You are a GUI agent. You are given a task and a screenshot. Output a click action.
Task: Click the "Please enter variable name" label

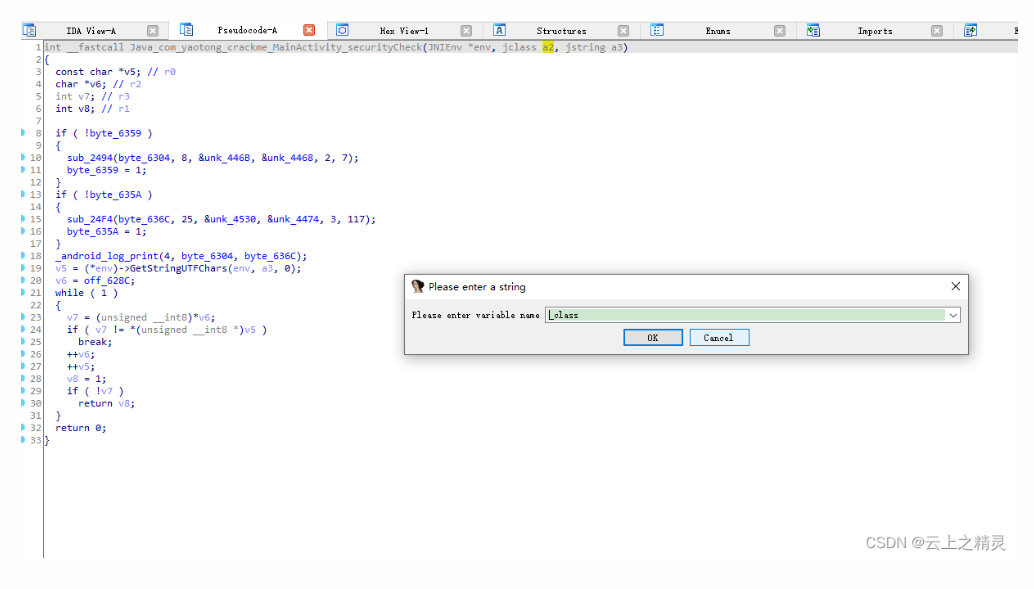[x=475, y=315]
